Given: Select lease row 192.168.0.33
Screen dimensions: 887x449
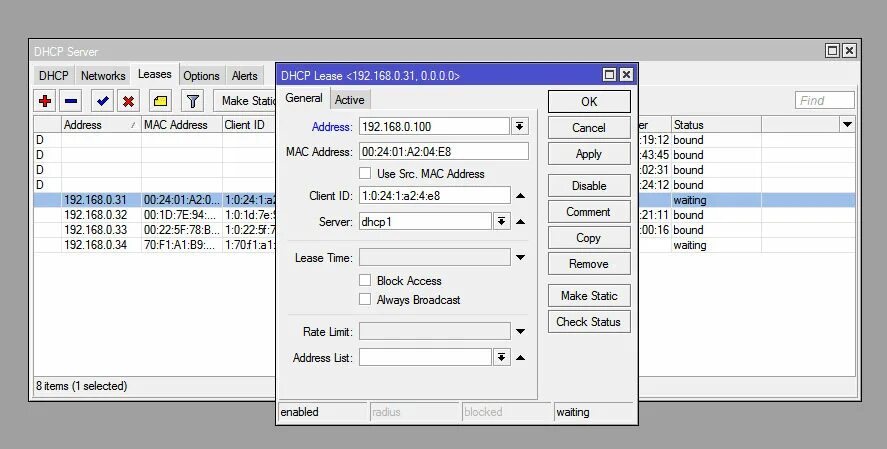Looking at the screenshot, I should 155,230.
